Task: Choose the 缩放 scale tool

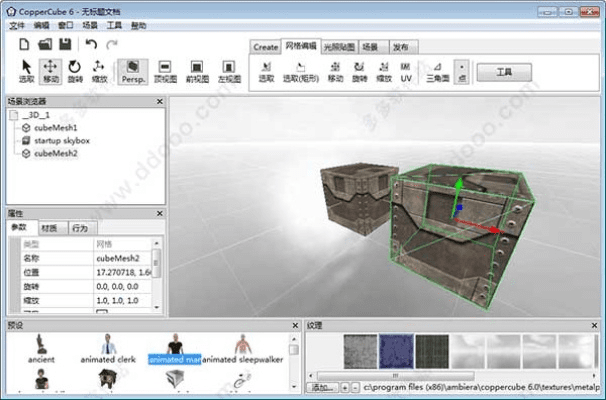Action: 99,70
